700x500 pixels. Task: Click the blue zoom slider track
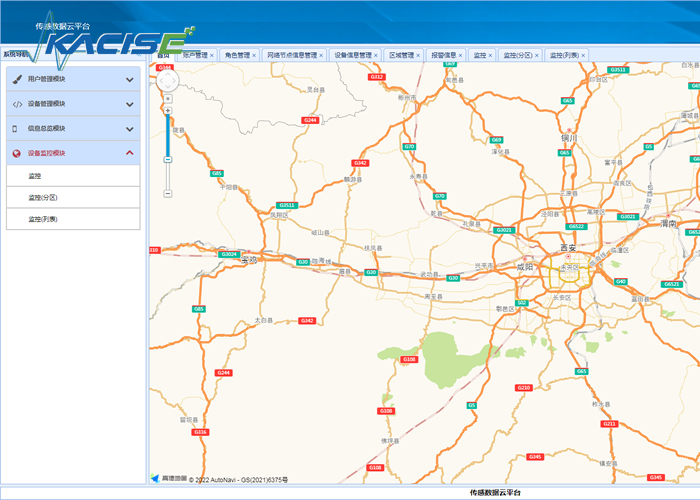[168, 135]
